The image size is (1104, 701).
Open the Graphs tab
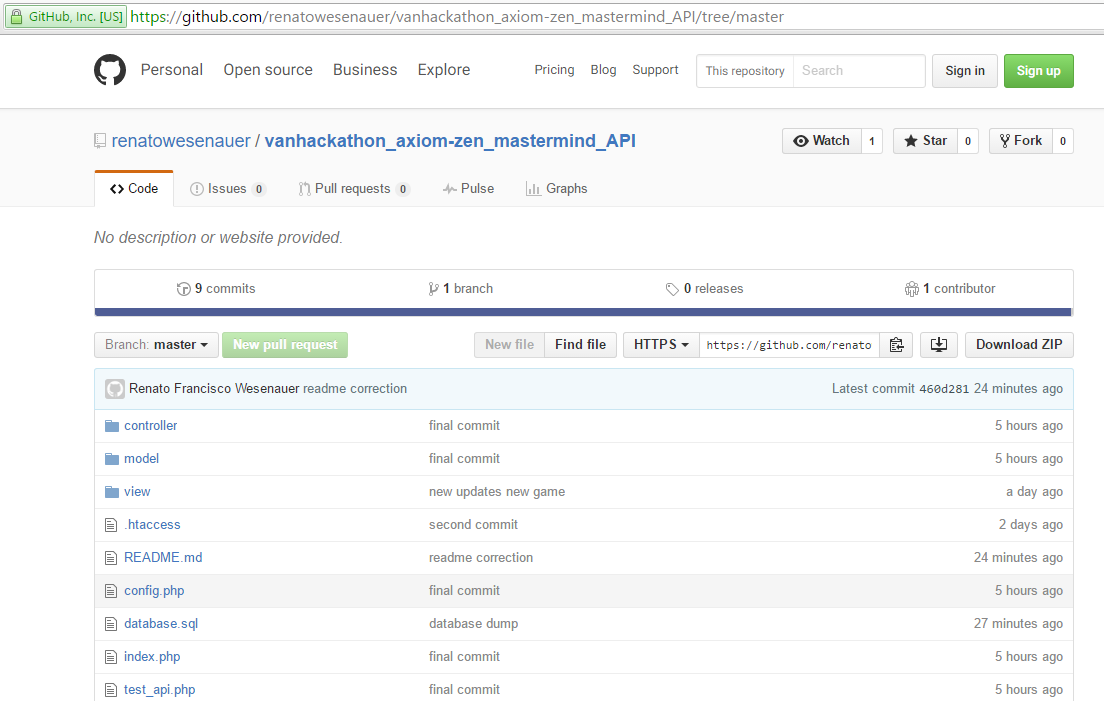(x=556, y=189)
